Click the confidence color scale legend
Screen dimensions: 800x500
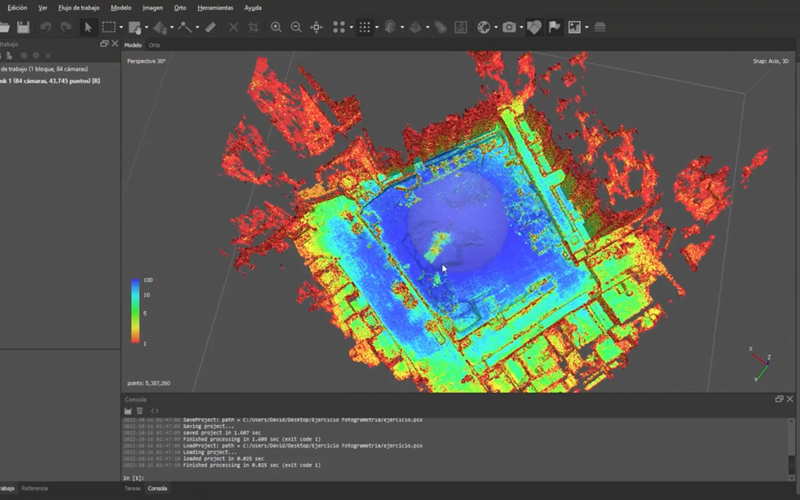coord(135,310)
